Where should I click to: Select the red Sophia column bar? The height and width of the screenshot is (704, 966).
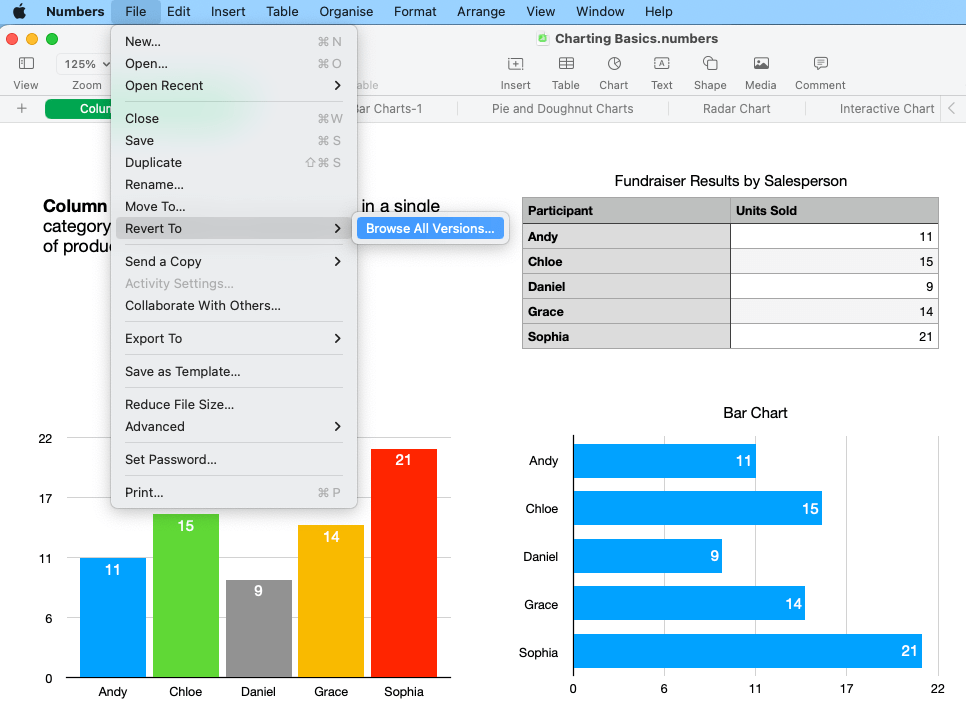click(403, 570)
